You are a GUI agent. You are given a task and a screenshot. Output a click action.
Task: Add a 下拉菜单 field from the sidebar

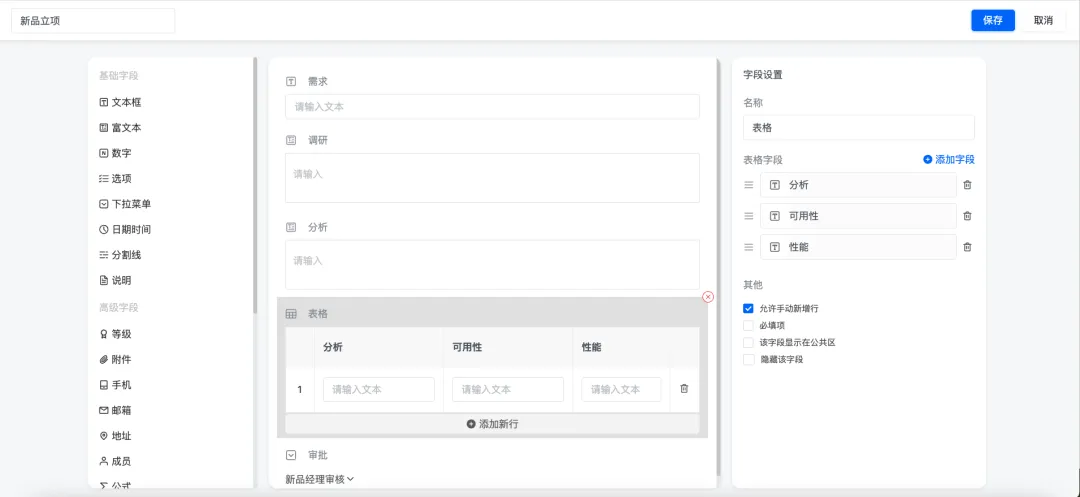click(x=125, y=204)
